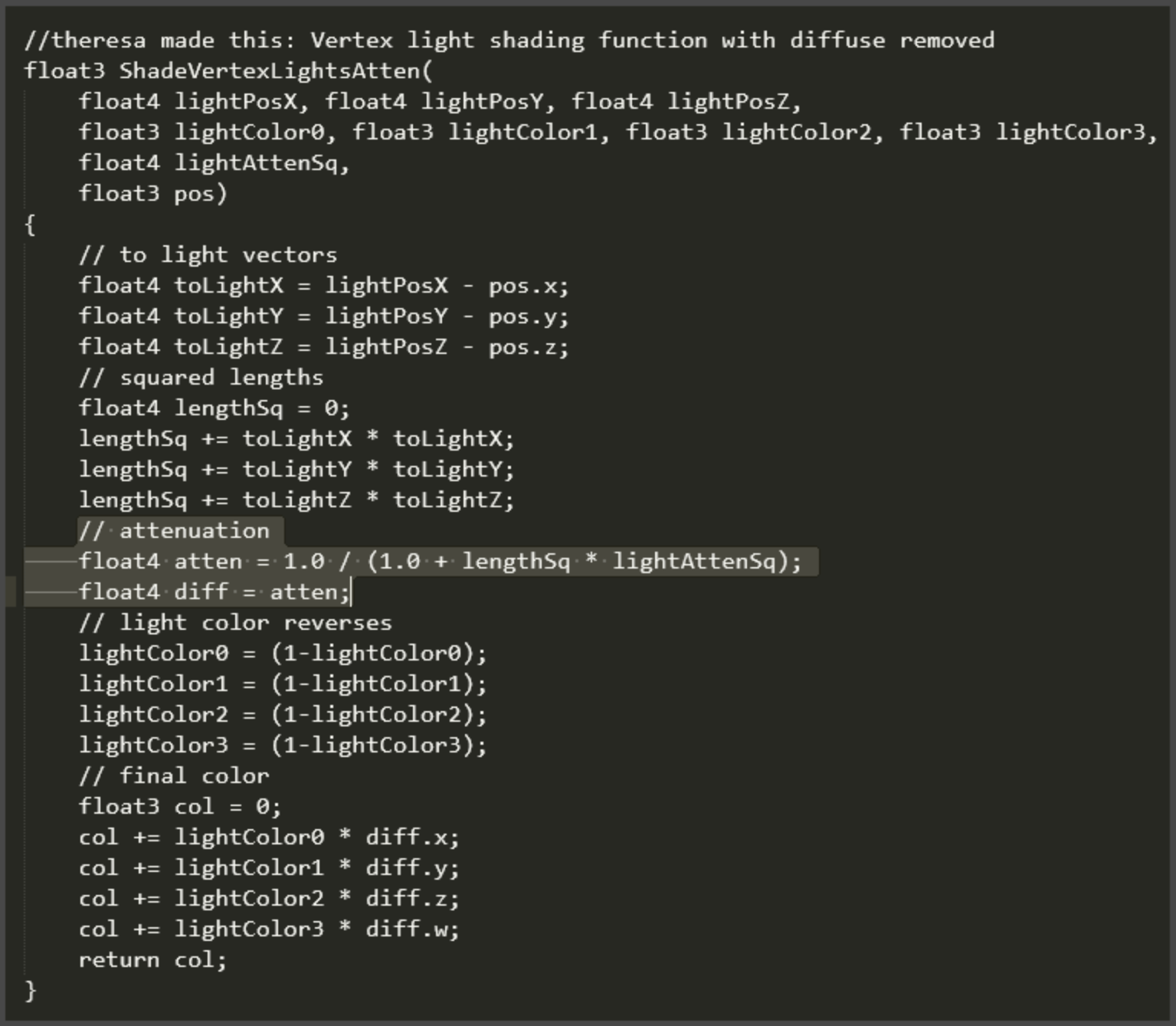Viewport: 1176px width, 1026px height.
Task: Click the '// attenuation' comment line
Action: tap(174, 531)
